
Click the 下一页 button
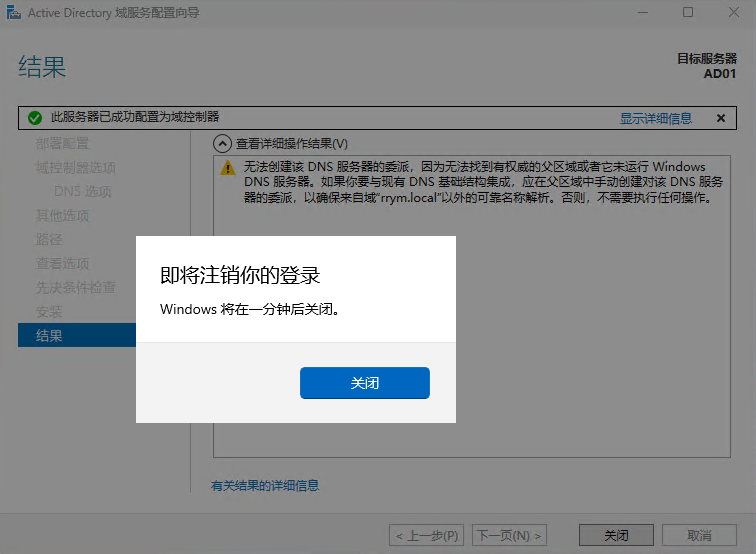click(x=509, y=535)
